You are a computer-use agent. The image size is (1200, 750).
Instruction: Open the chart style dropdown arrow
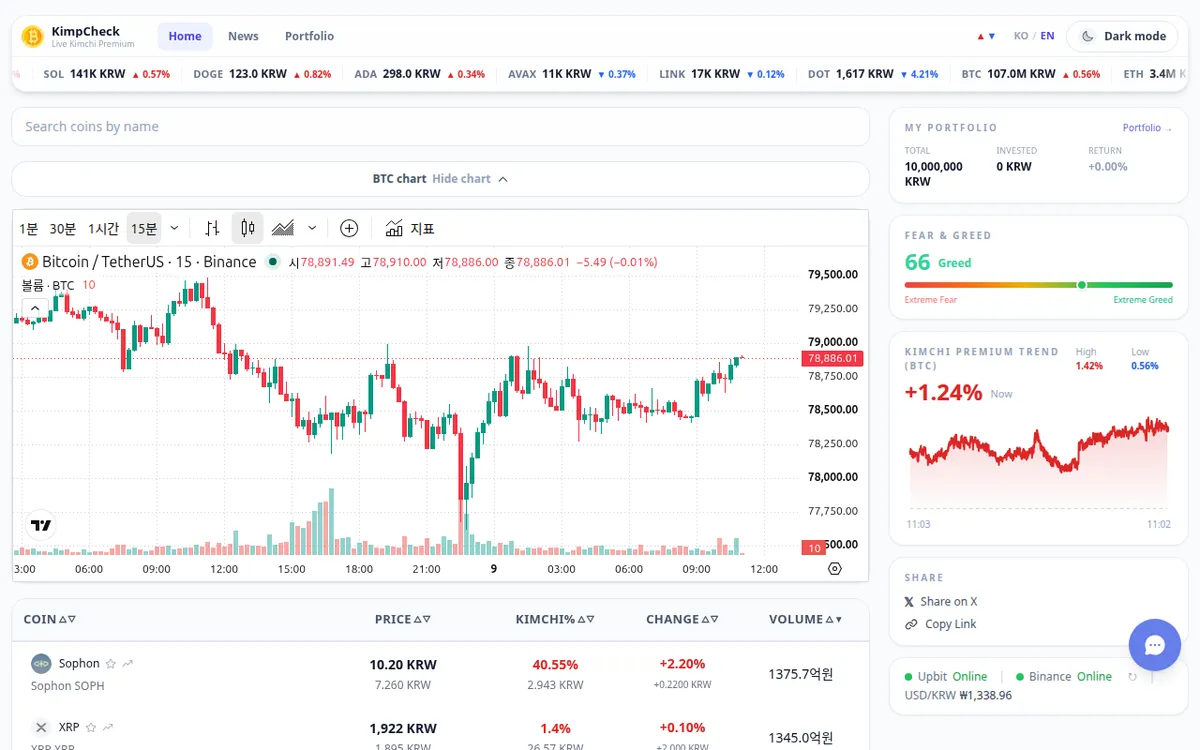(x=312, y=229)
